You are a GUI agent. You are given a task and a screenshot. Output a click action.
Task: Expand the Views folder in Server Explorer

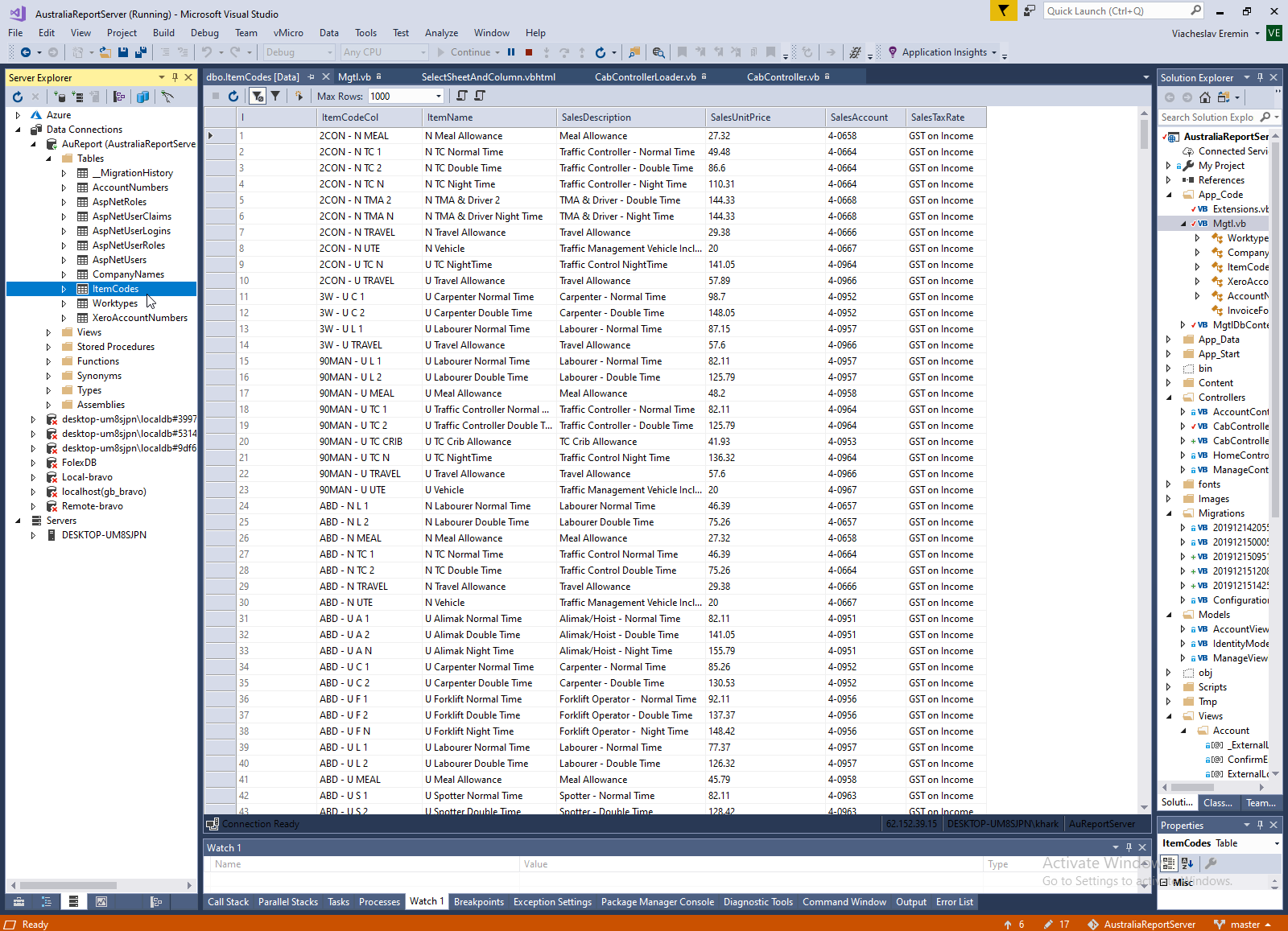point(48,332)
